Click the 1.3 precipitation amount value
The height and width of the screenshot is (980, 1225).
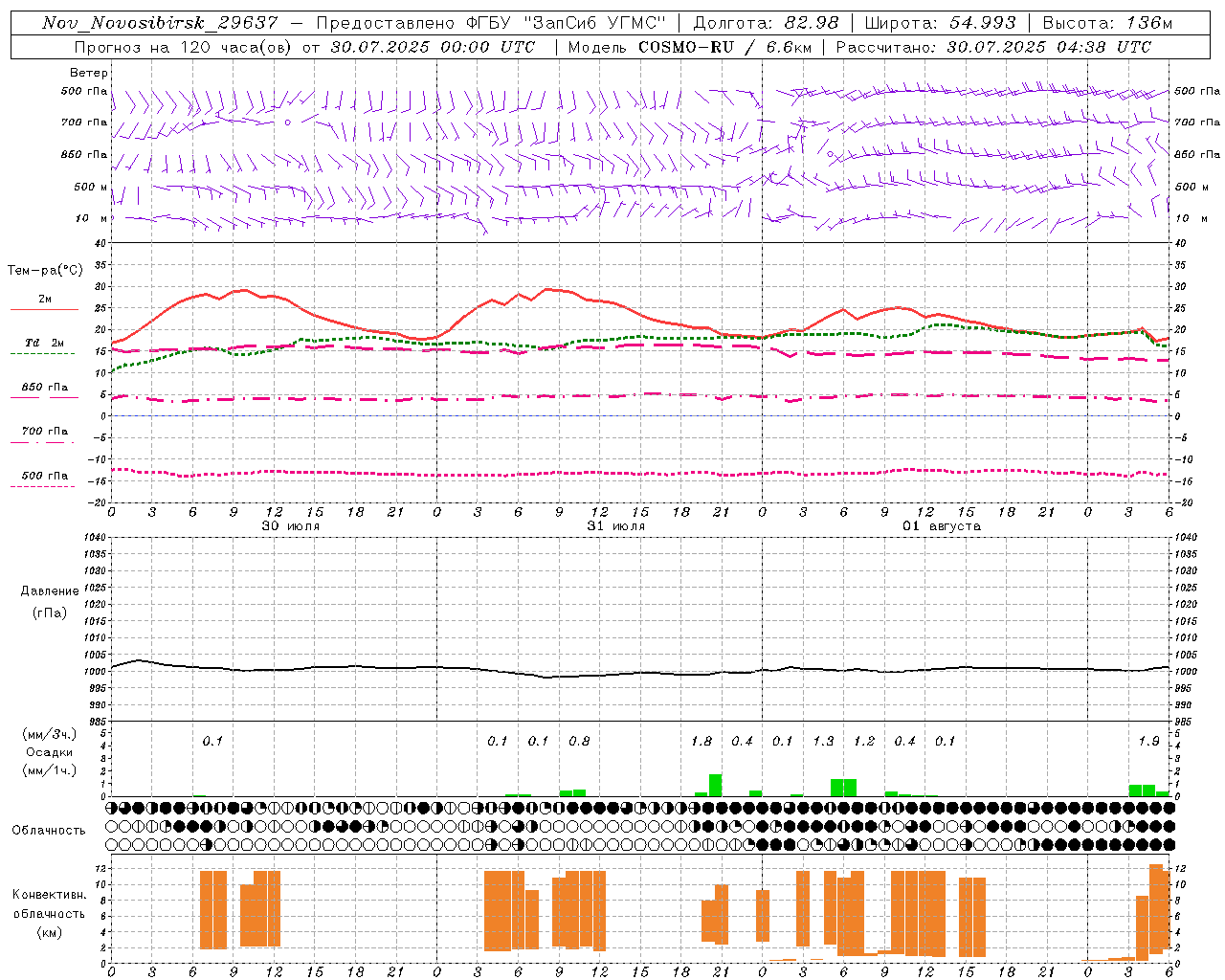[823, 741]
